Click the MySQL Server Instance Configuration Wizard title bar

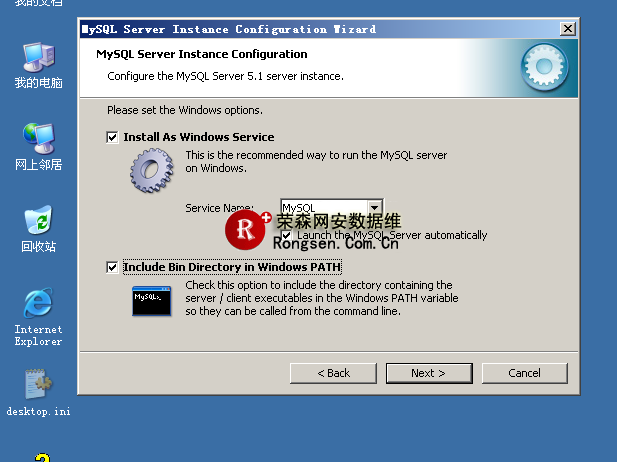click(x=300, y=29)
